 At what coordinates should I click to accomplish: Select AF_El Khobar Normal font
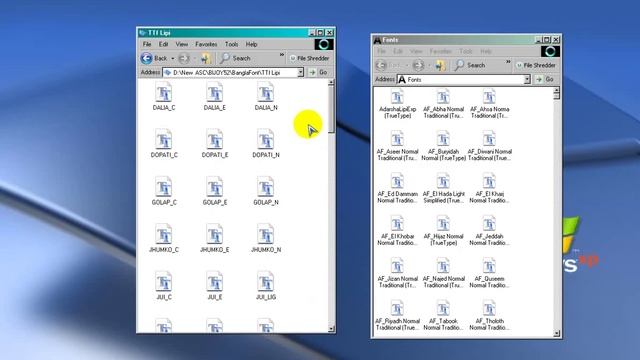pos(397,231)
